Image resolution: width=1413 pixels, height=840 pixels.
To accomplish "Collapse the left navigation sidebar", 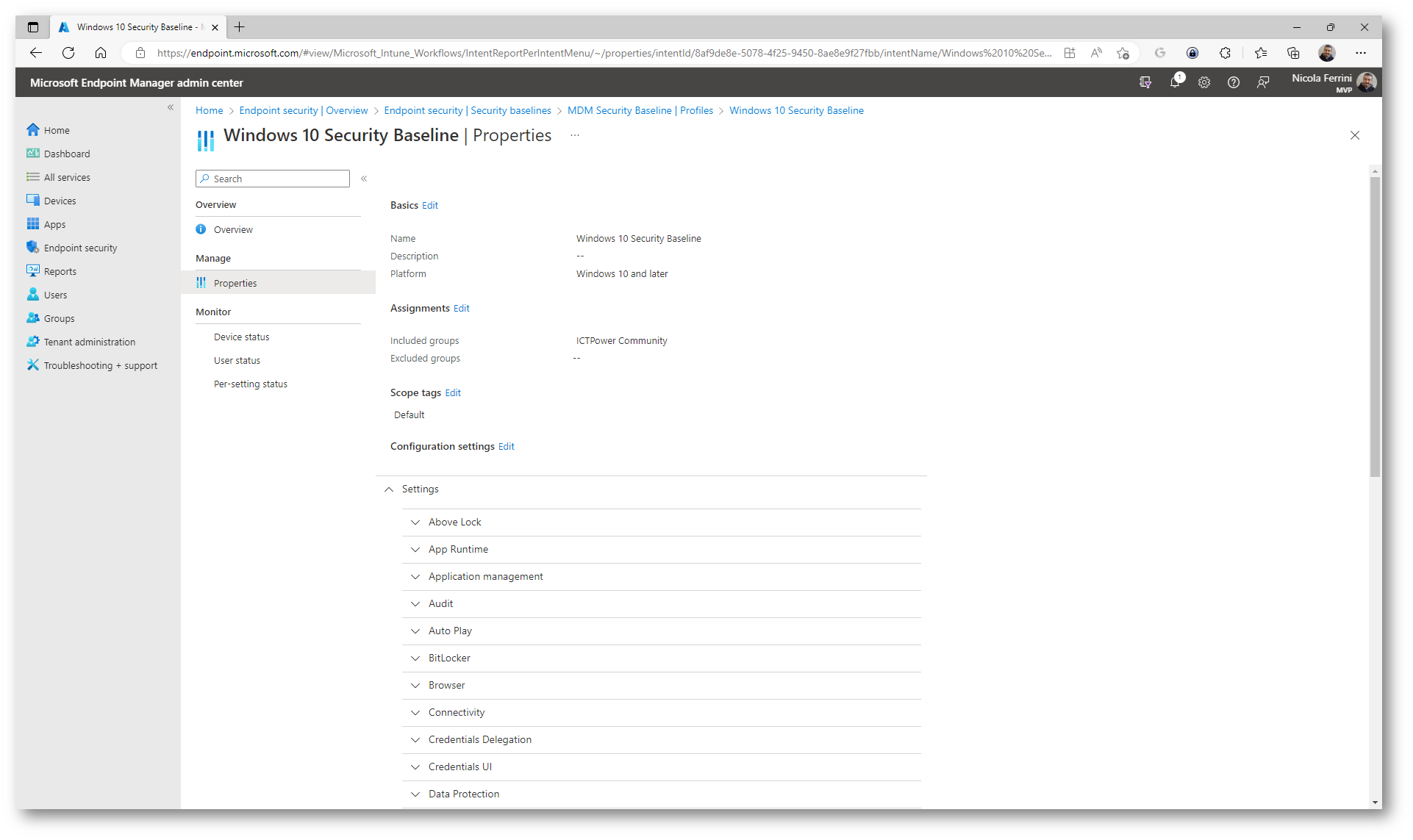I will 171,107.
